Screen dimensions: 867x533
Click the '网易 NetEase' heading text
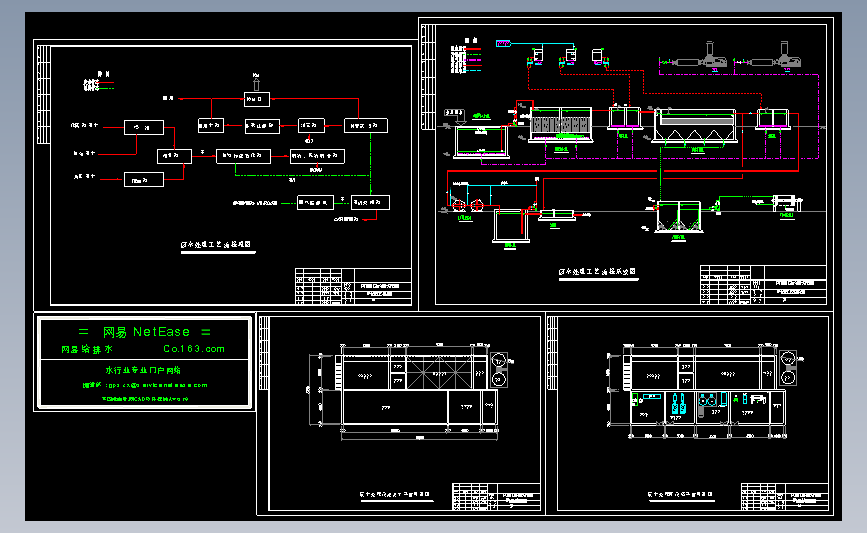pos(146,332)
